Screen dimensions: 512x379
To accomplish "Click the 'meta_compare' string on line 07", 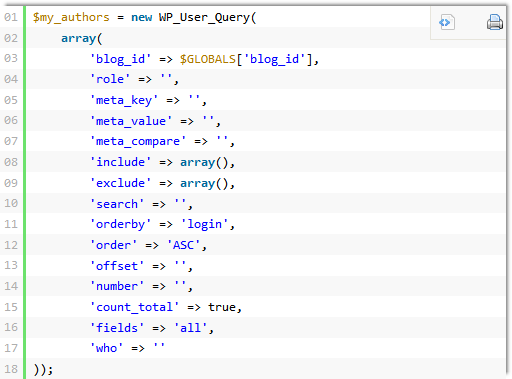I will coord(138,142).
